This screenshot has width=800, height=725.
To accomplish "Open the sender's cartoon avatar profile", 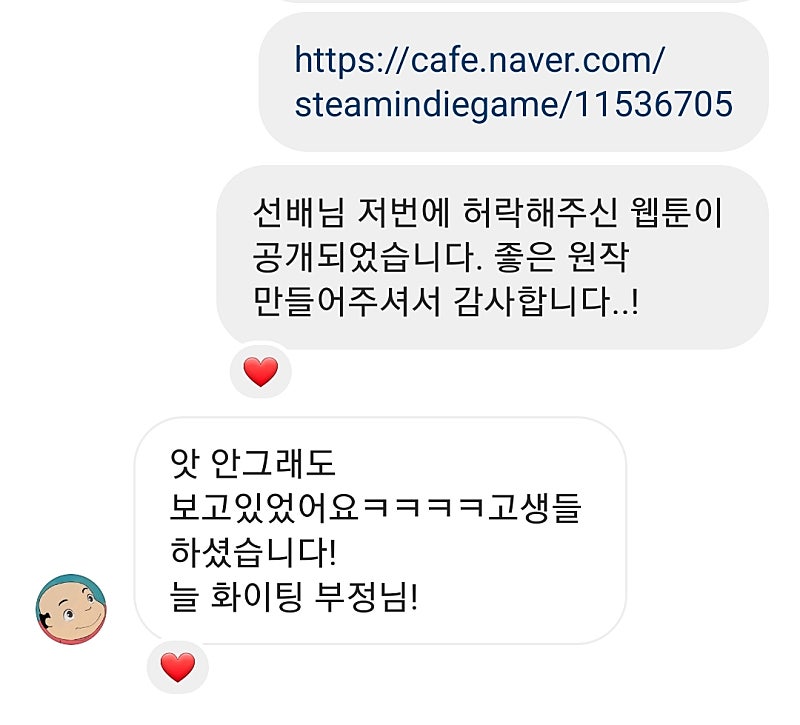I will tap(71, 609).
